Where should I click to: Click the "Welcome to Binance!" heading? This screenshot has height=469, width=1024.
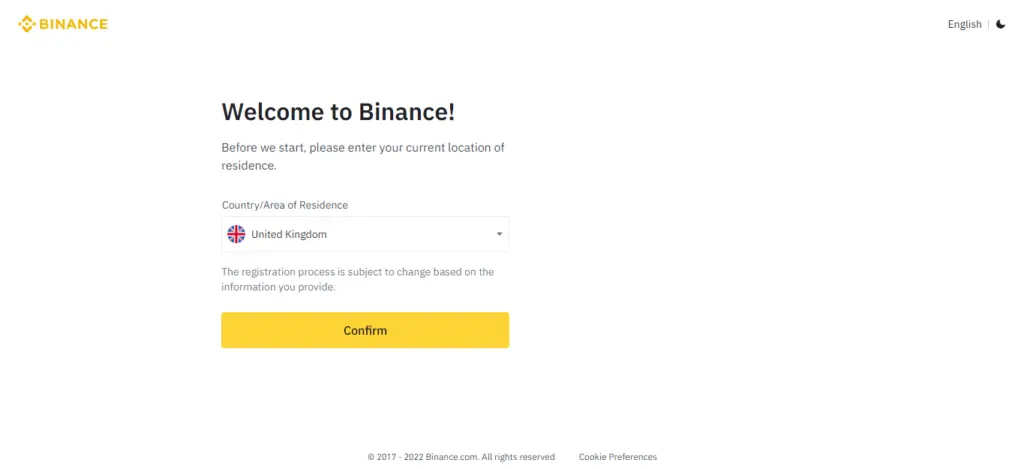338,111
